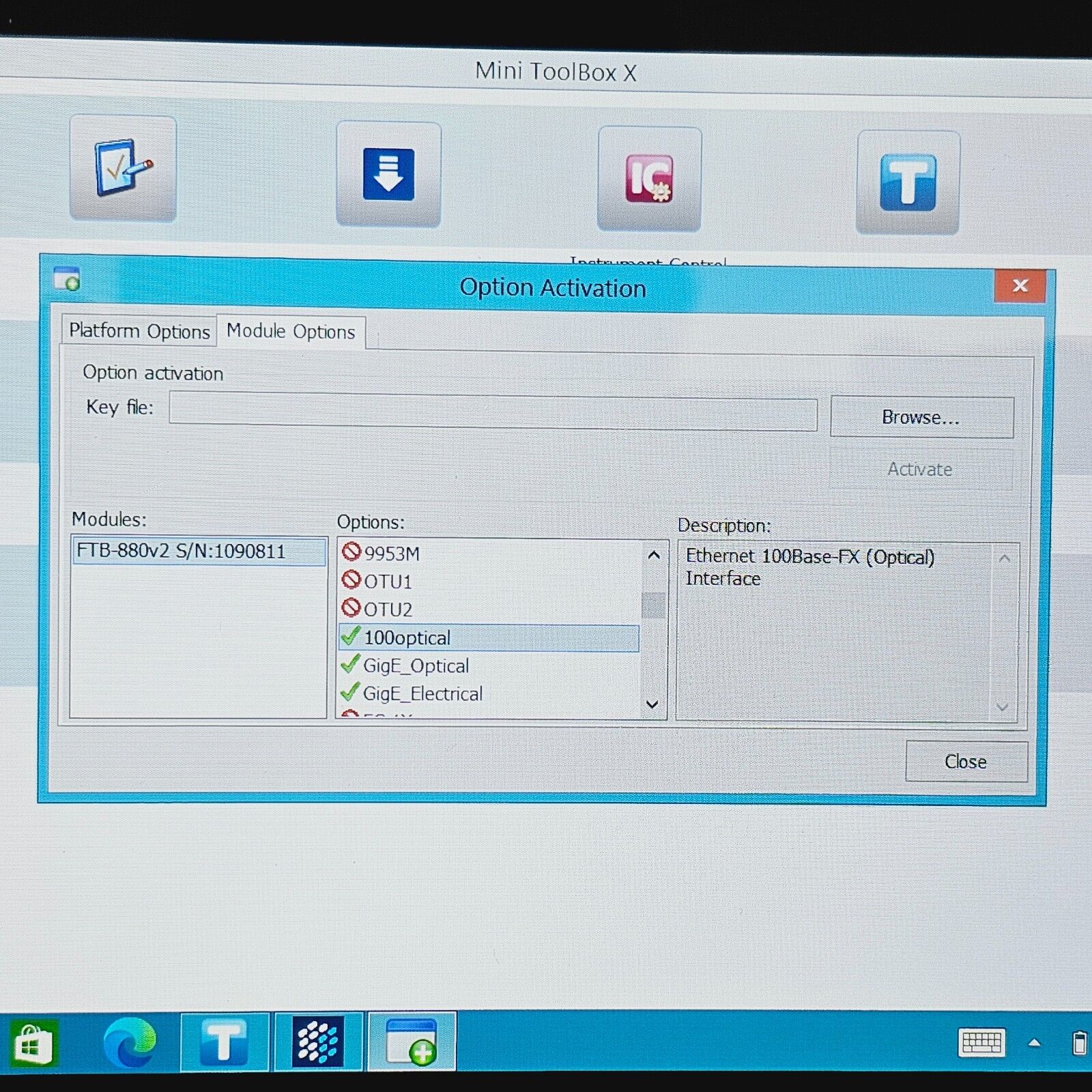
Task: Switch to the T app in taskbar
Action: (x=224, y=1042)
